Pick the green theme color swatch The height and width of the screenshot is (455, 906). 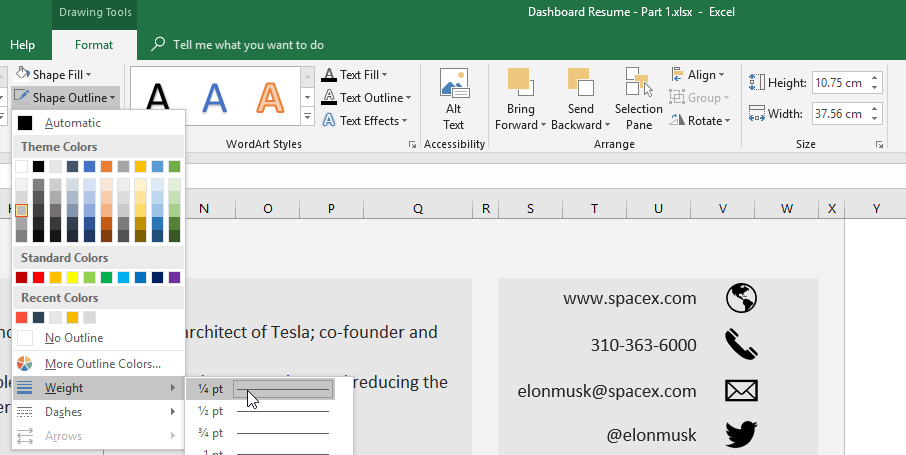[174, 167]
